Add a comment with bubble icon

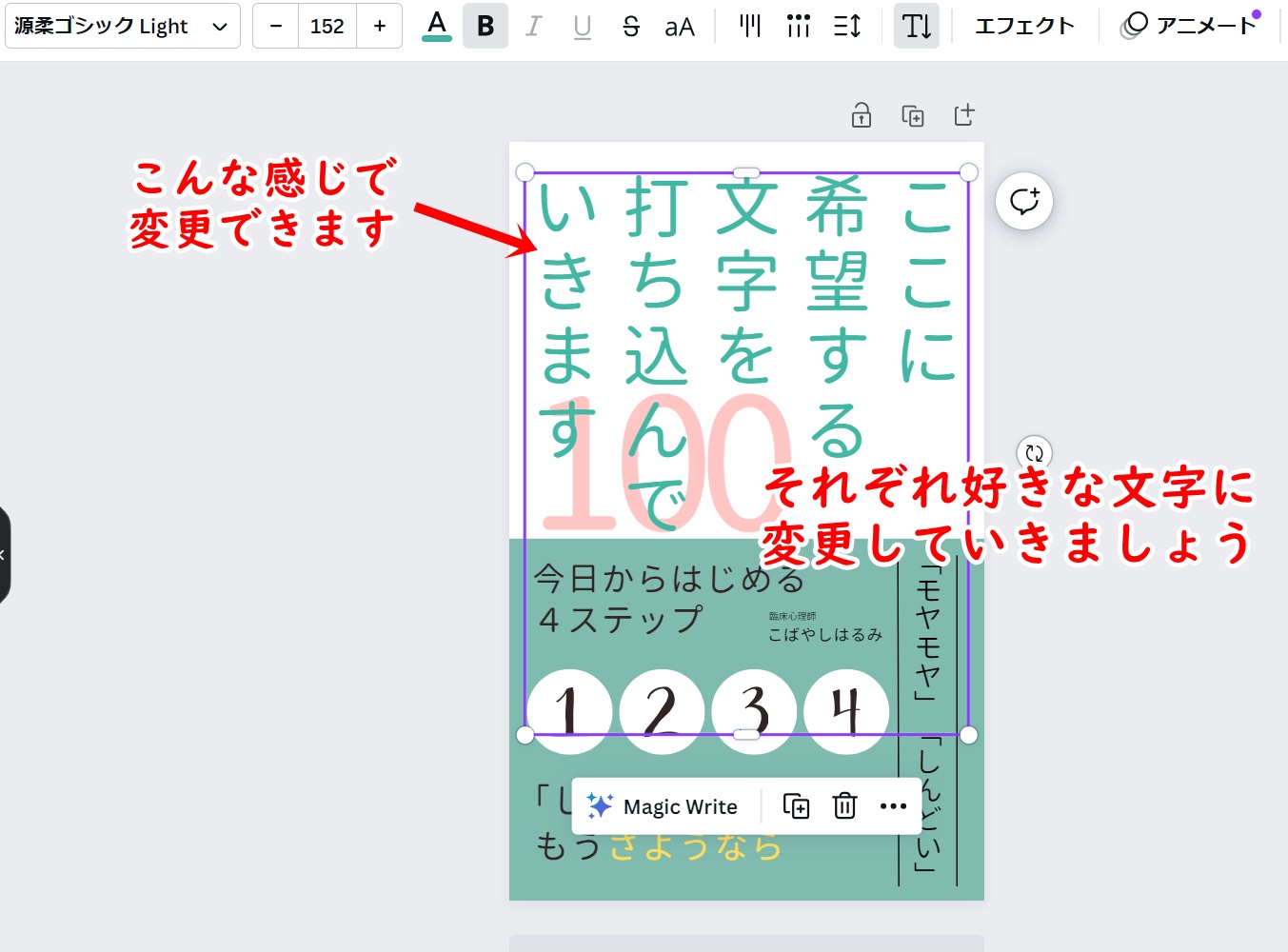point(1024,201)
